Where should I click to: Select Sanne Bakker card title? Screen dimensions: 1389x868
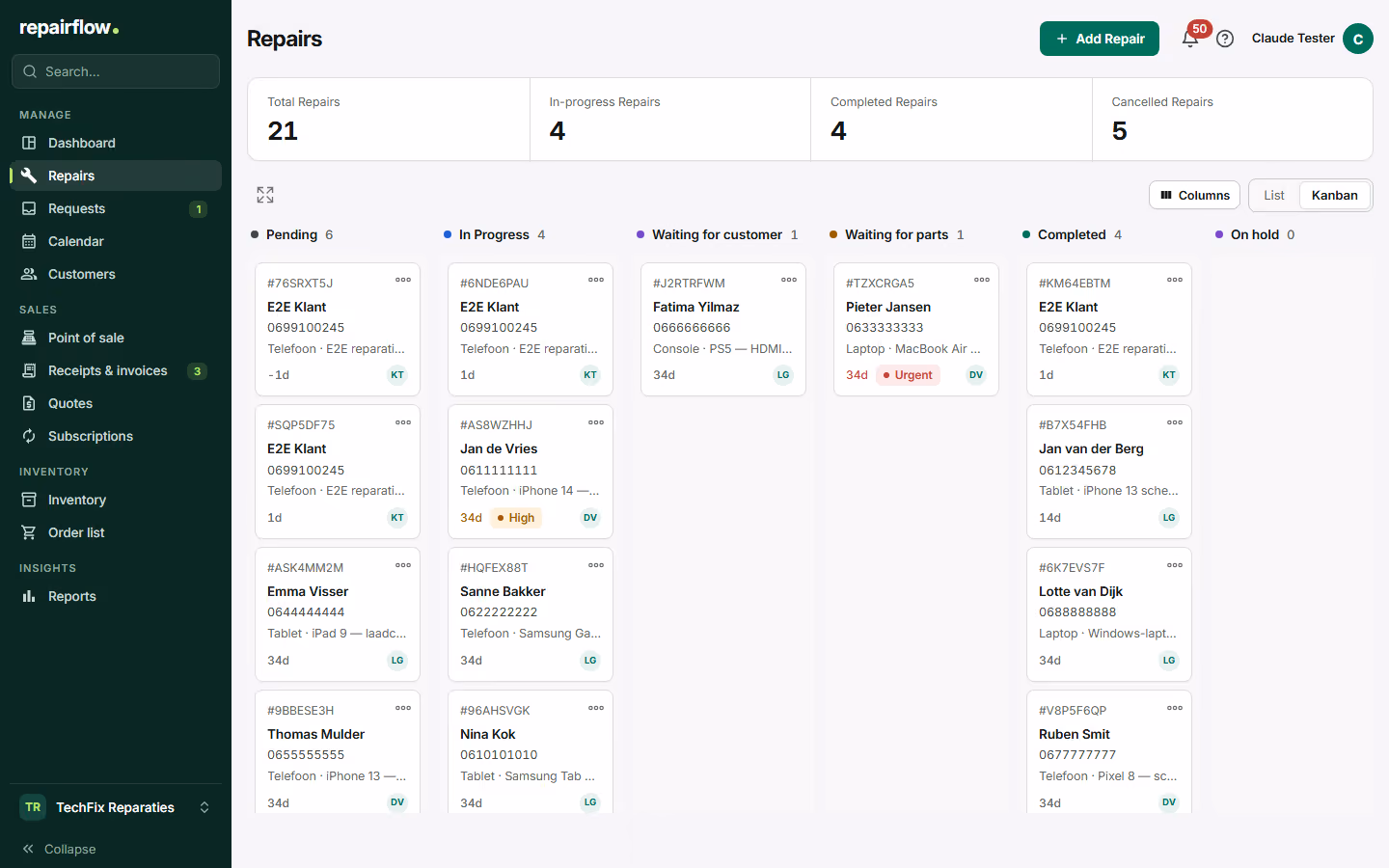[x=503, y=591]
